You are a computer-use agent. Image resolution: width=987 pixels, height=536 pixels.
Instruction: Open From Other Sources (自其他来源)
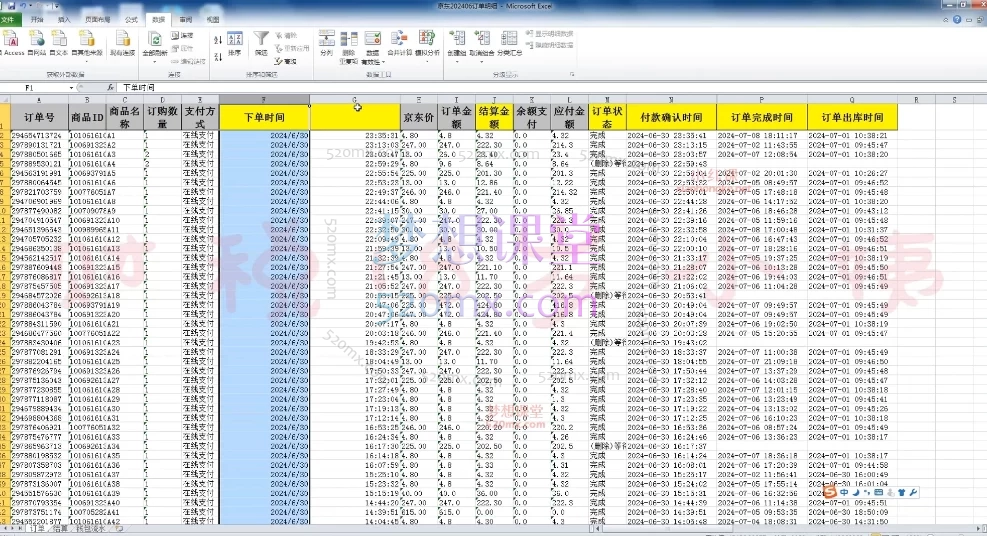87,45
